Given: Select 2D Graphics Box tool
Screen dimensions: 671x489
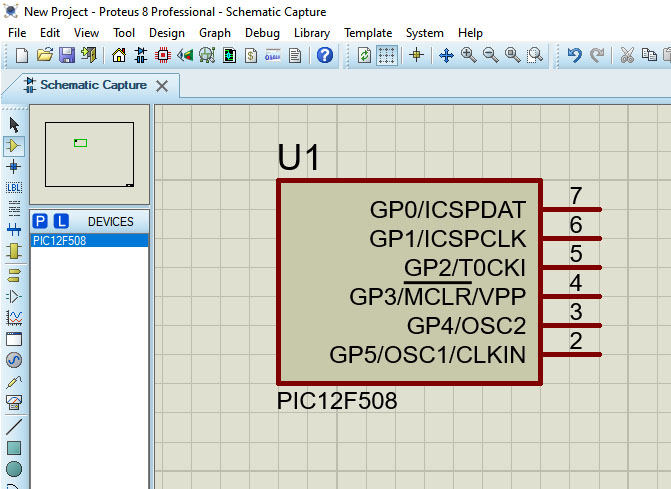Looking at the screenshot, I should point(14,448).
